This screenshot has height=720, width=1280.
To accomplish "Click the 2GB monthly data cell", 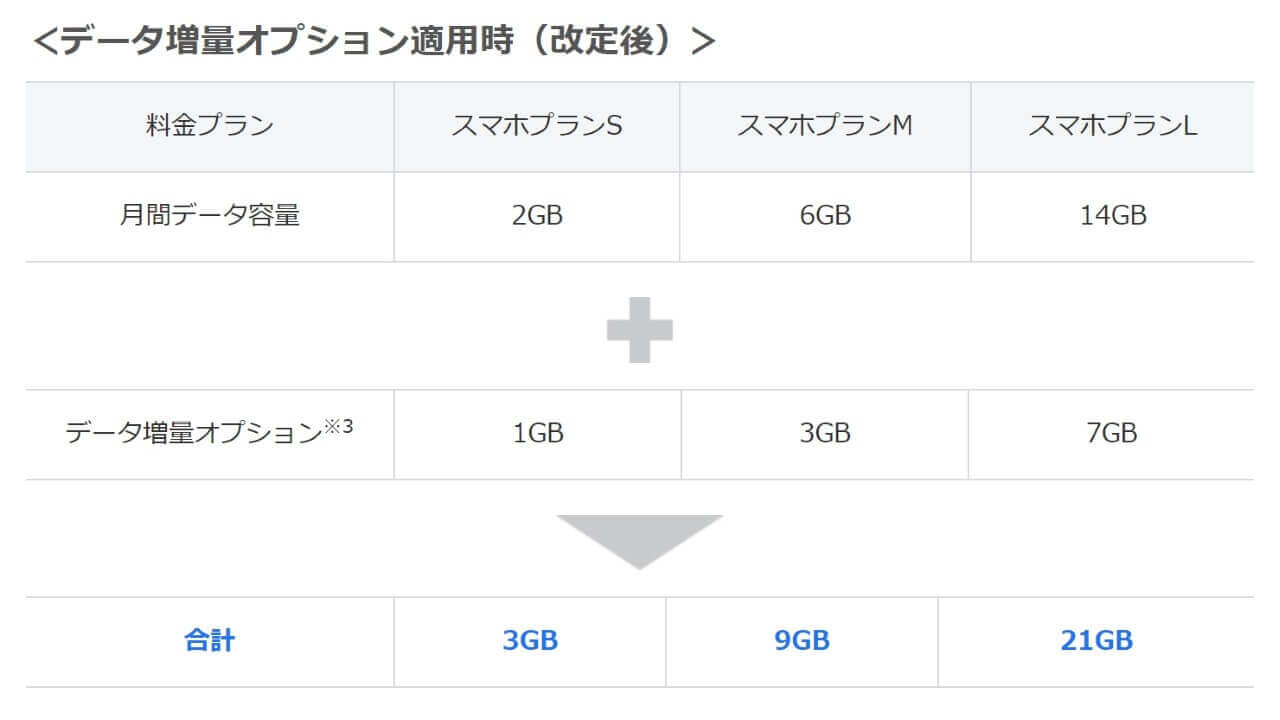I will 537,216.
